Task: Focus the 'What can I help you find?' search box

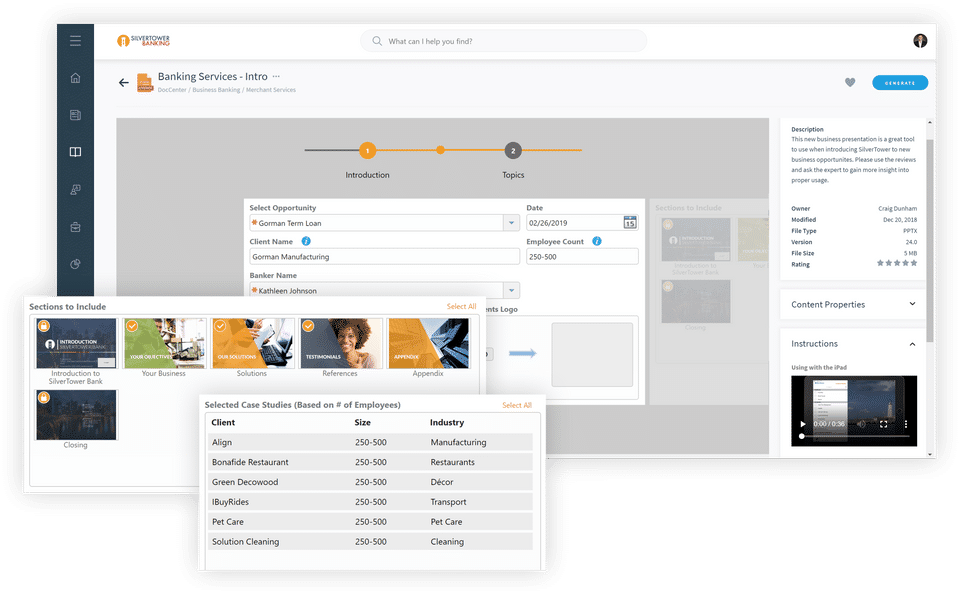Action: [503, 41]
